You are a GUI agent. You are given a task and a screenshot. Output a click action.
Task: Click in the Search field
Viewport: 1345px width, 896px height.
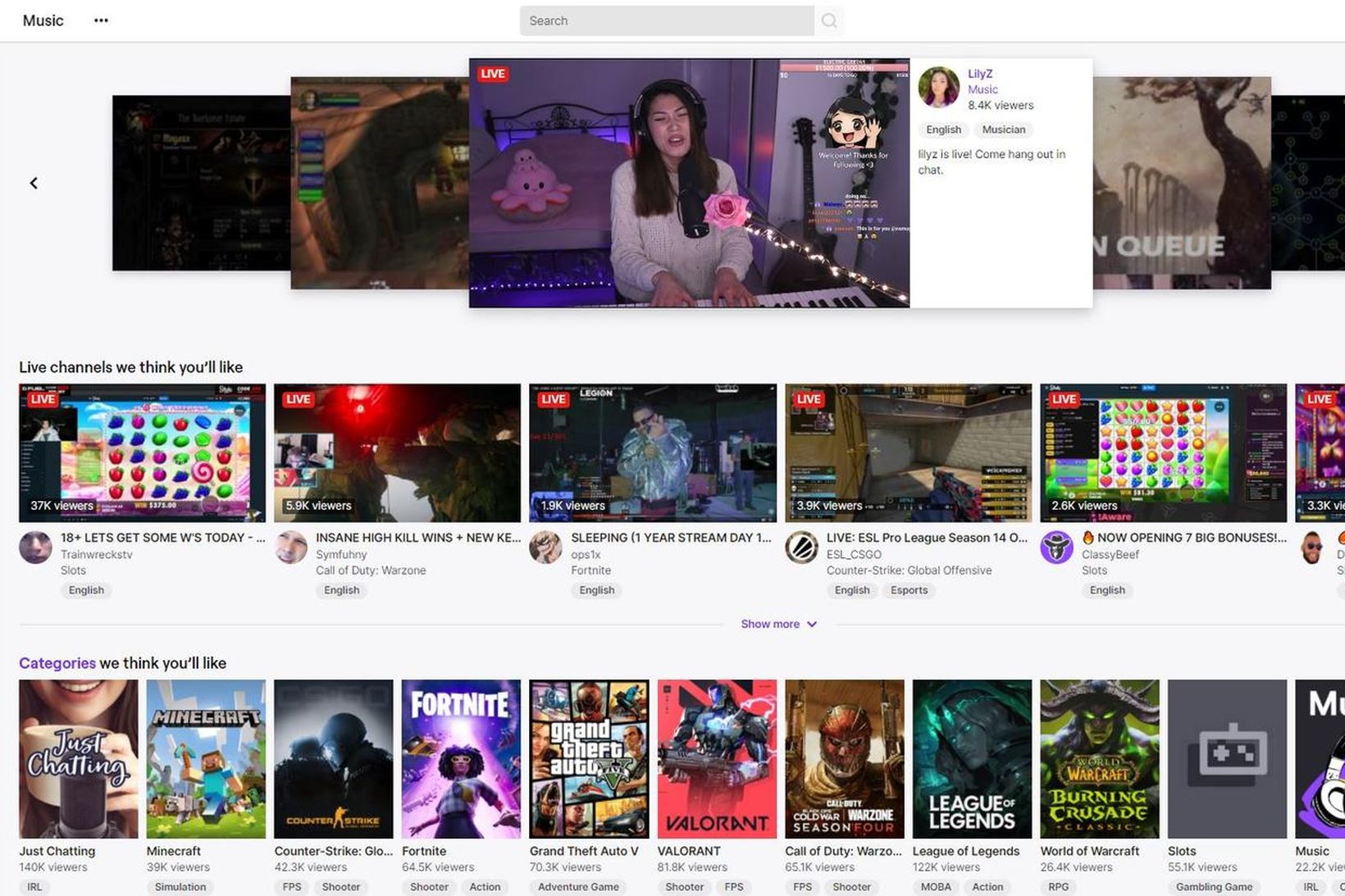click(x=667, y=20)
